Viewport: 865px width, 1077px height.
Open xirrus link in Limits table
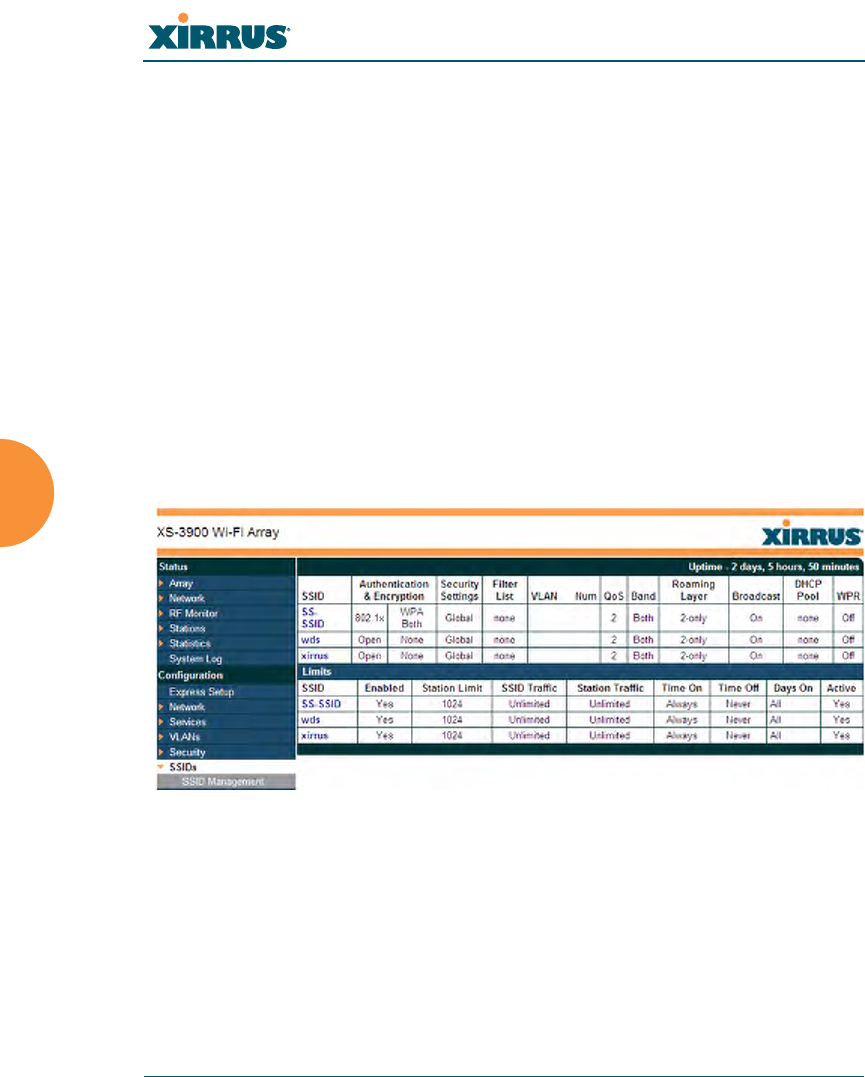coord(315,736)
